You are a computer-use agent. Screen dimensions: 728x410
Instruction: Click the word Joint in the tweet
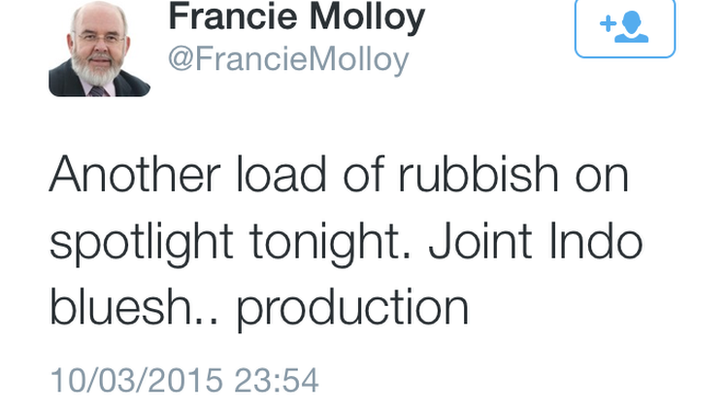point(480,241)
